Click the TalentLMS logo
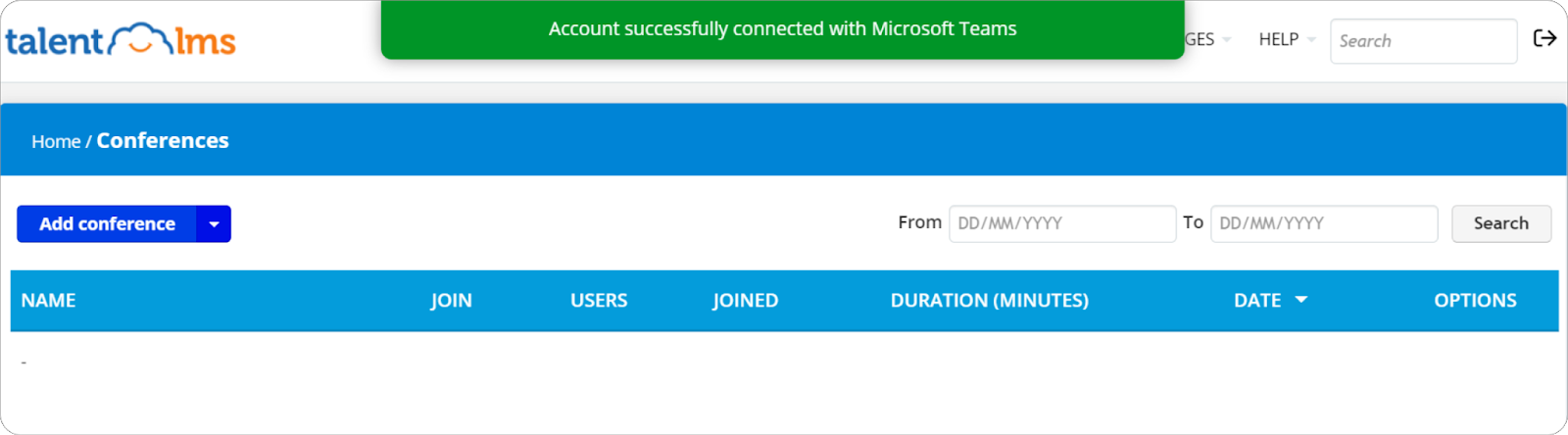The image size is (1568, 435). 121,40
